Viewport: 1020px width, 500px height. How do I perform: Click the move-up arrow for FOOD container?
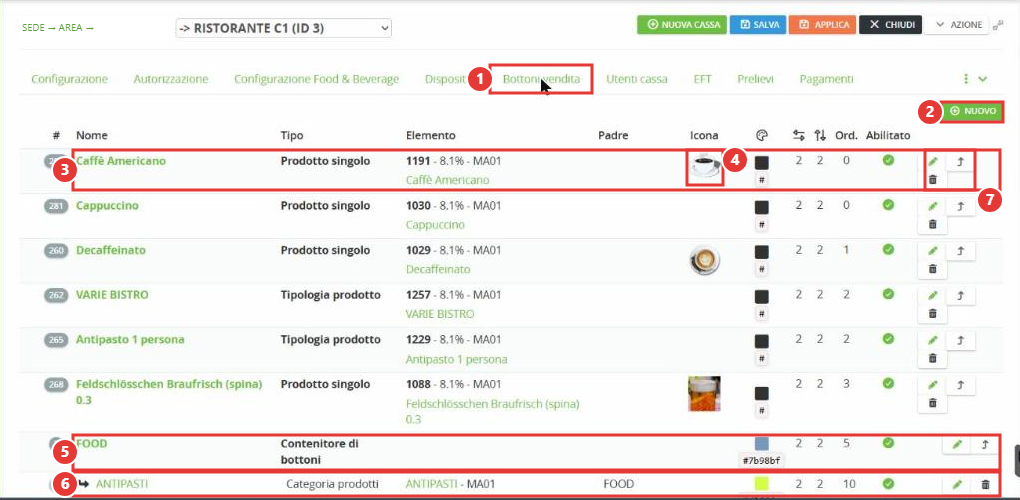(985, 445)
